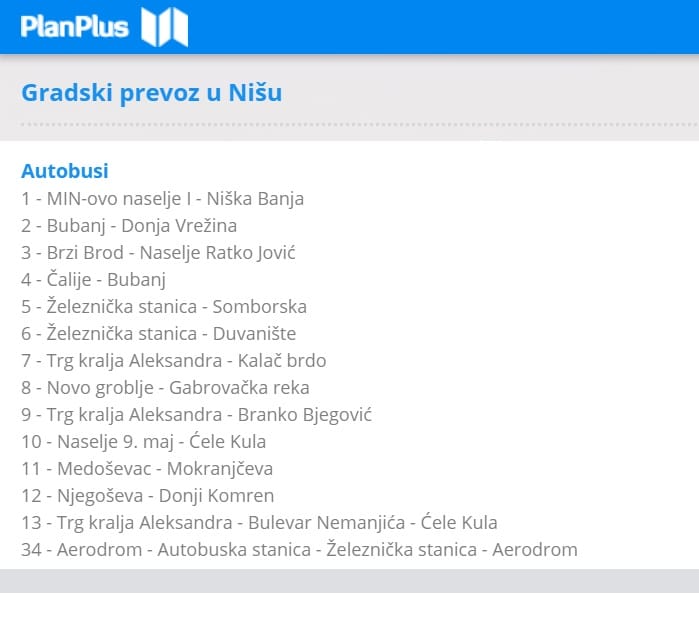Select line 10 Naselje 9. maj - Ćele Kula
Viewport: 699px width, 626px height.
tap(143, 441)
